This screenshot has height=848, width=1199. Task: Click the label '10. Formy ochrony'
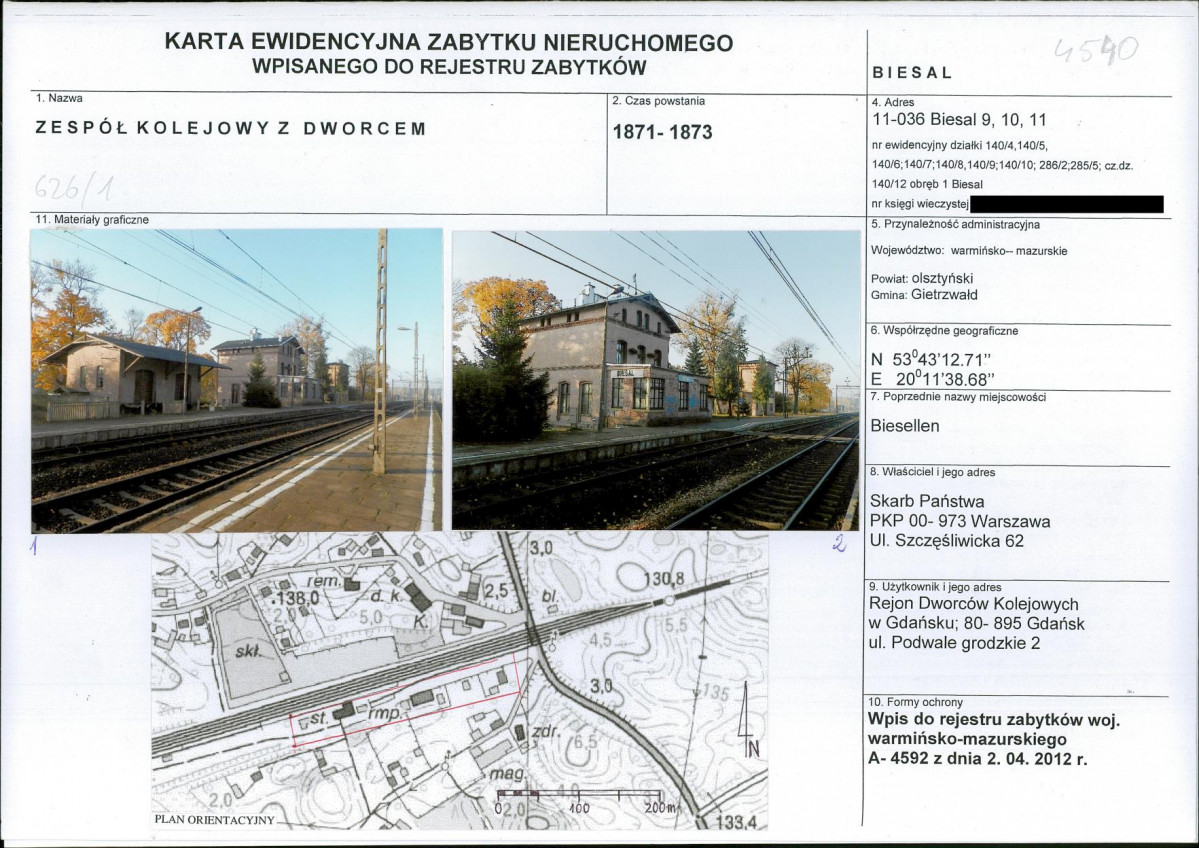click(915, 702)
